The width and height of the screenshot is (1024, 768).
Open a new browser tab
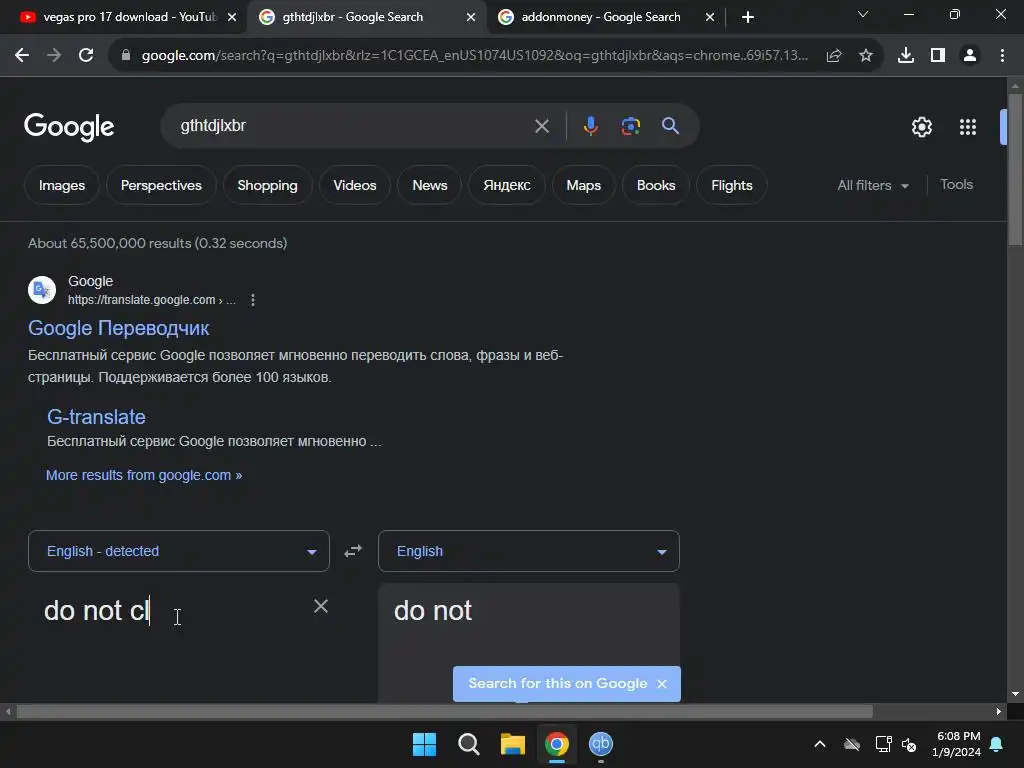coord(748,17)
